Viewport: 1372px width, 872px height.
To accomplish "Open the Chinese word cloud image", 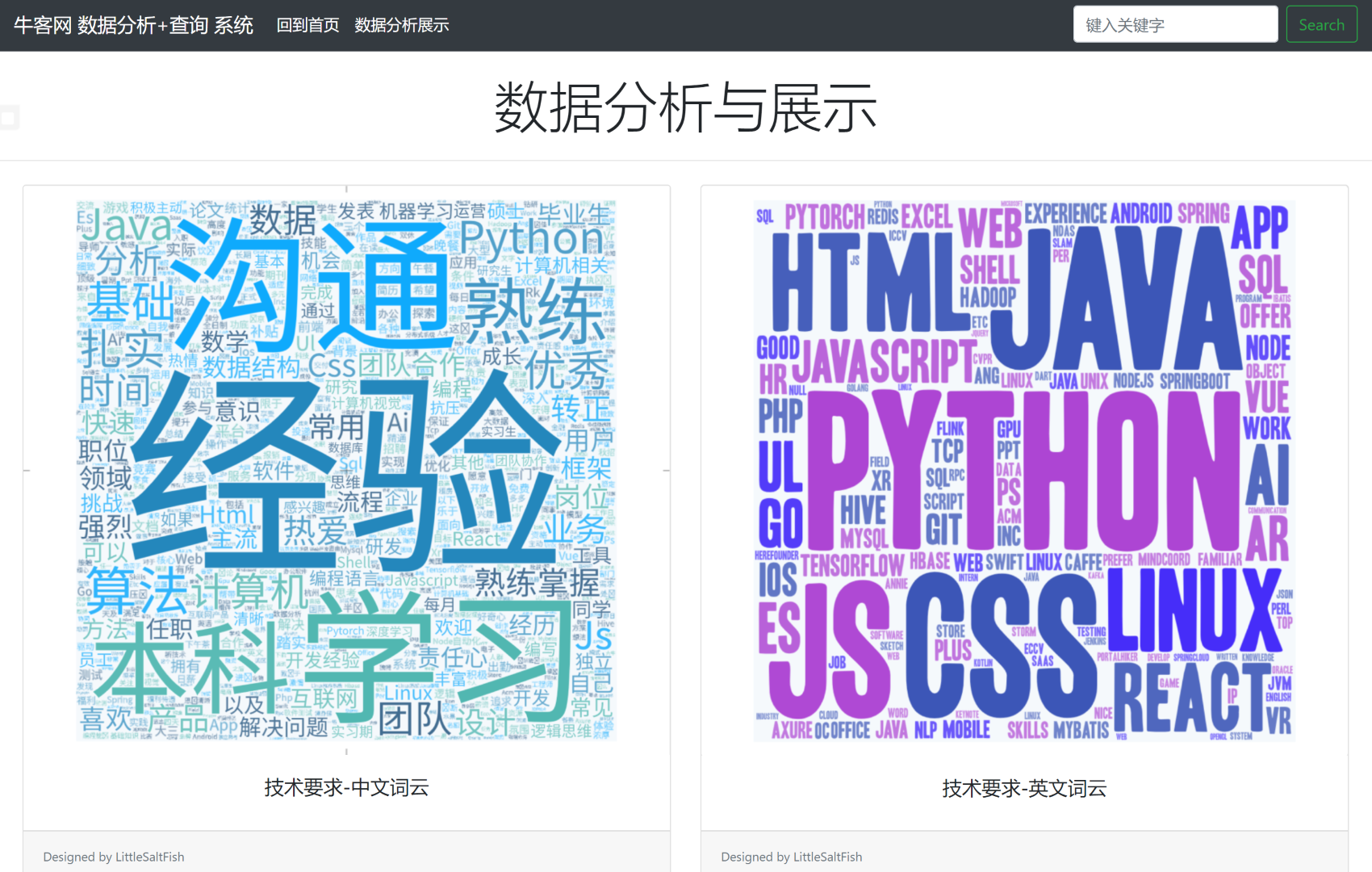I will (x=346, y=470).
